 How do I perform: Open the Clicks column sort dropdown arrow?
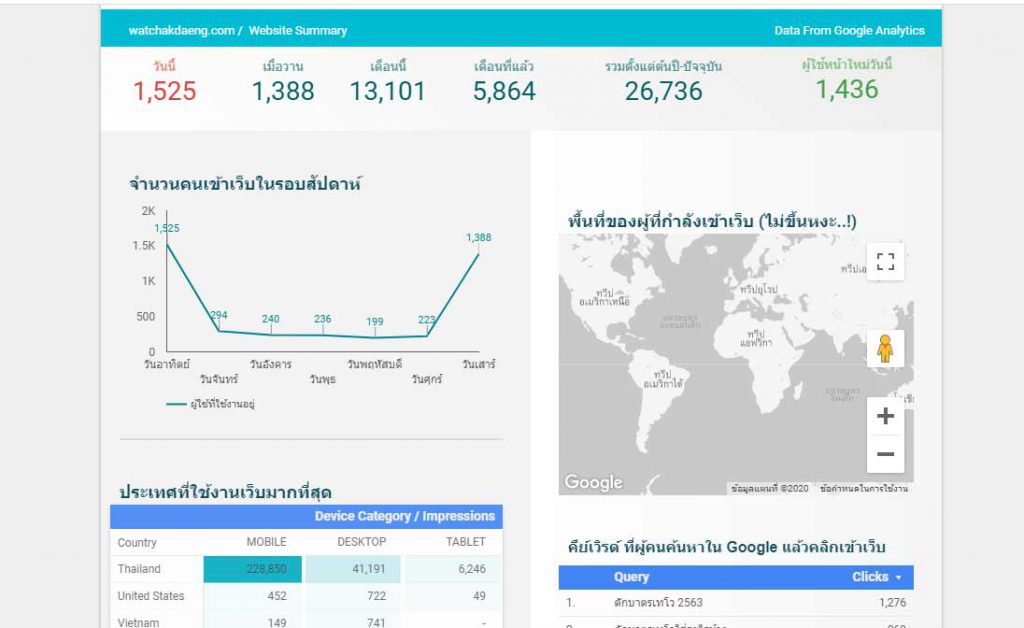tap(899, 578)
